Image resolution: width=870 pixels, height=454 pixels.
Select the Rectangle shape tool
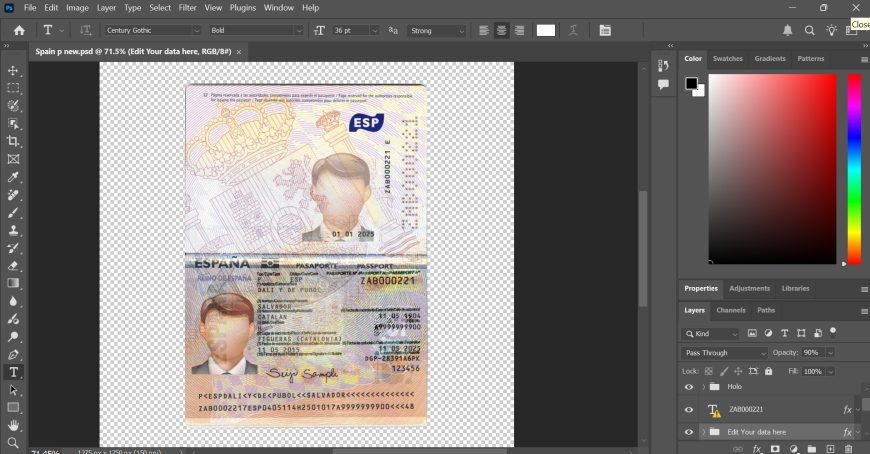13,408
